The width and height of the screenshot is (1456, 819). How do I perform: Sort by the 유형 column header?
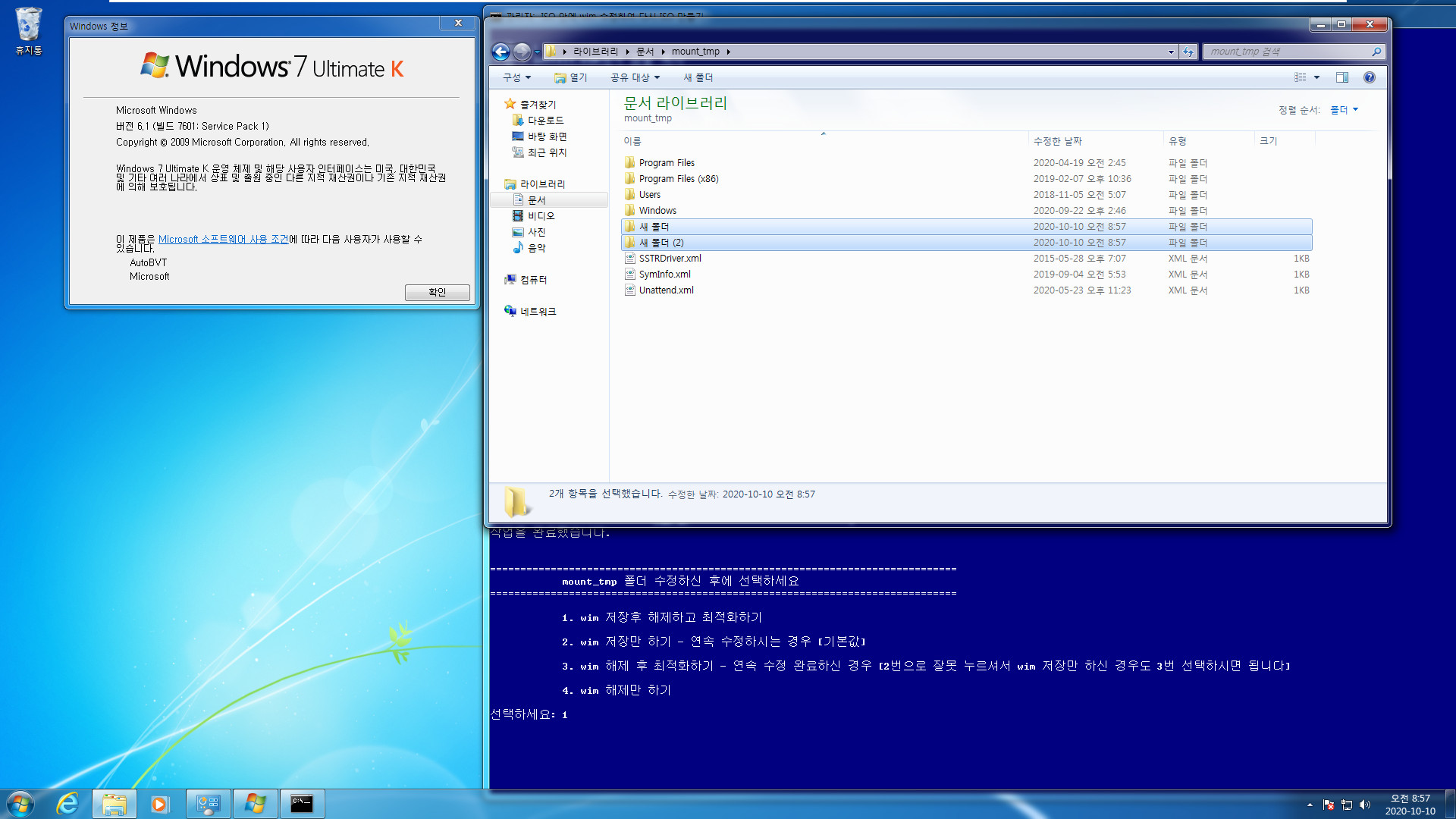tap(1209, 141)
